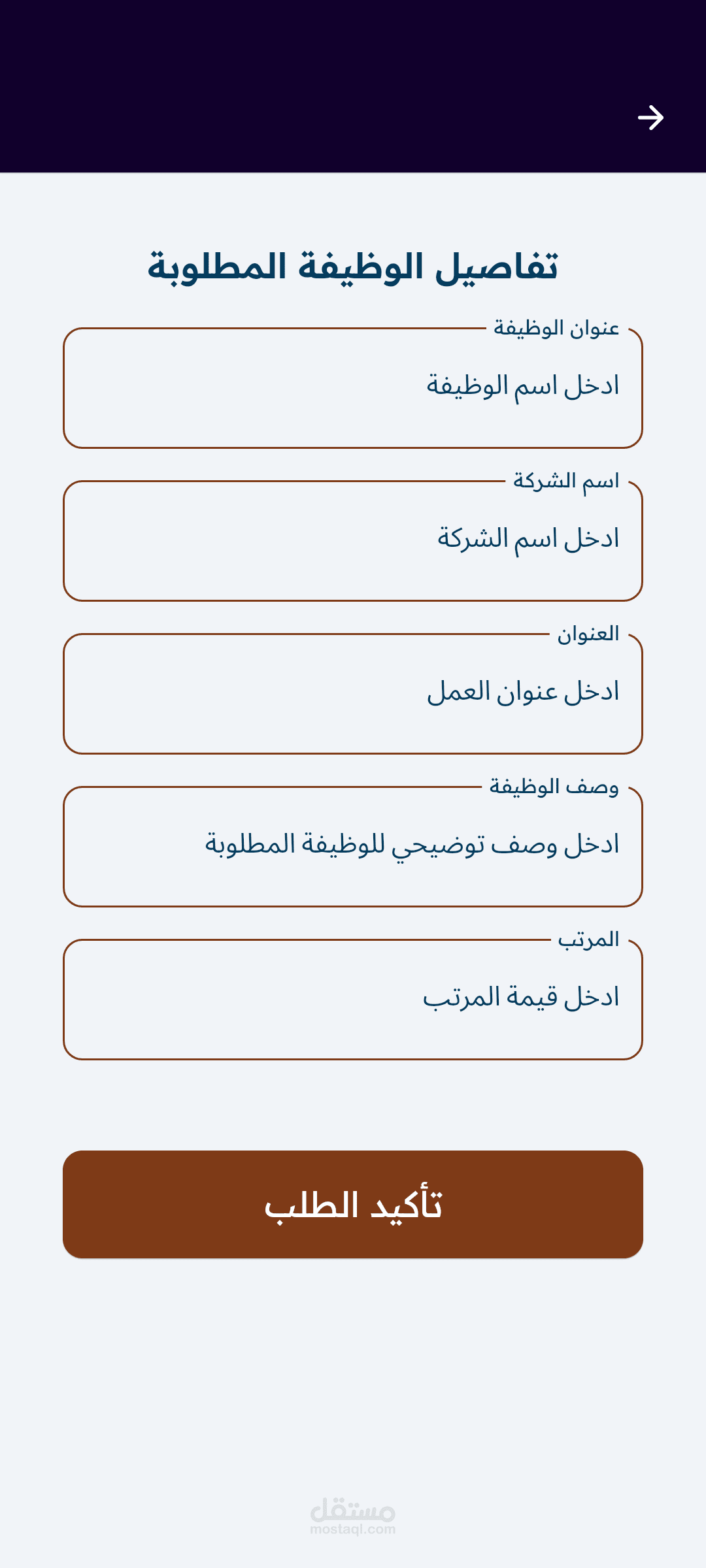Click the 'العنوان' field label
This screenshot has height=1568, width=706.
tap(588, 634)
